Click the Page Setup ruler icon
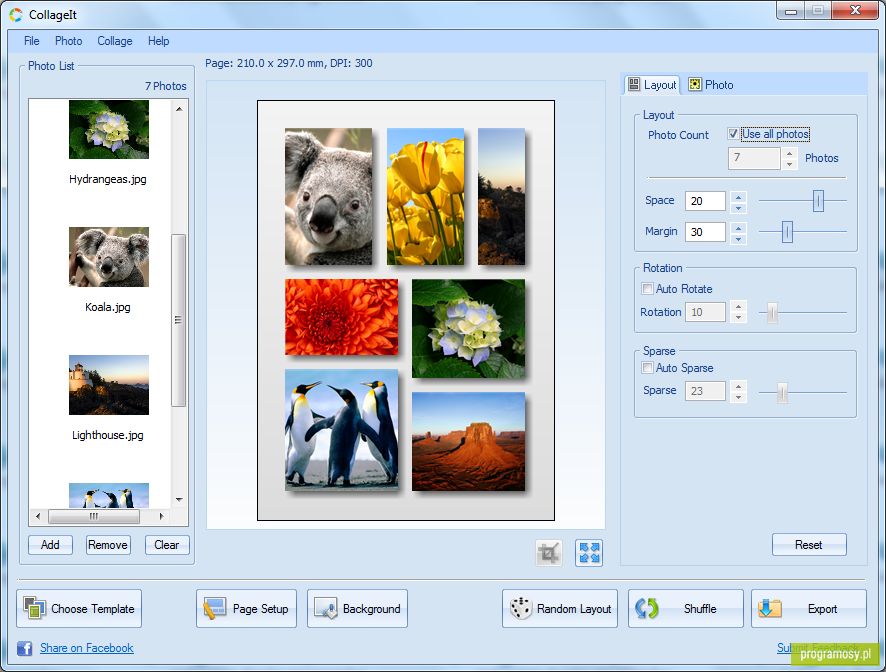 click(215, 609)
